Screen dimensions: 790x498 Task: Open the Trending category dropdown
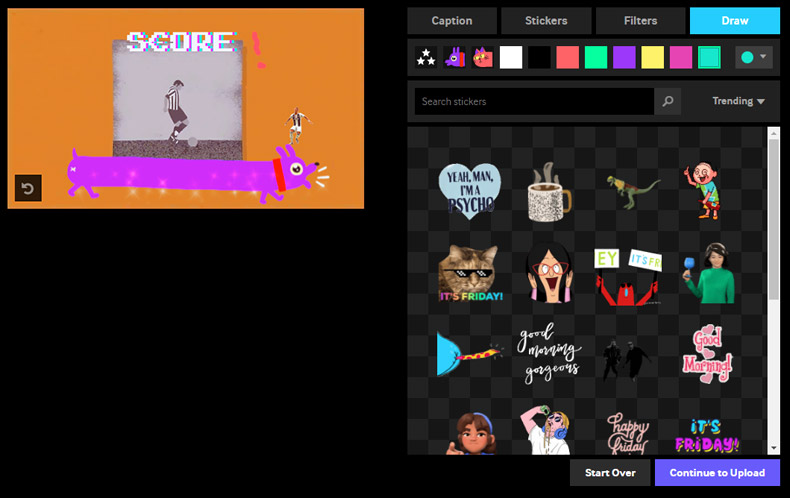tap(738, 101)
